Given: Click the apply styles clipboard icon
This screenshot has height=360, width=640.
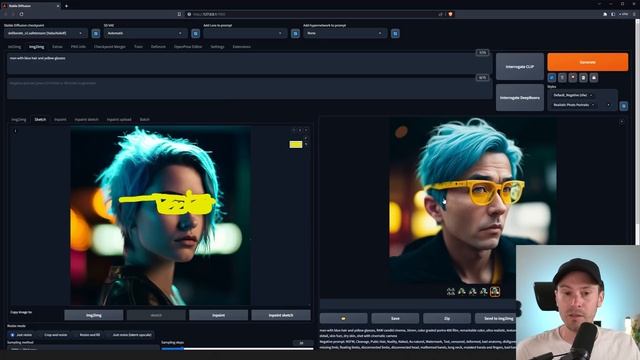Looking at the screenshot, I should click(583, 78).
